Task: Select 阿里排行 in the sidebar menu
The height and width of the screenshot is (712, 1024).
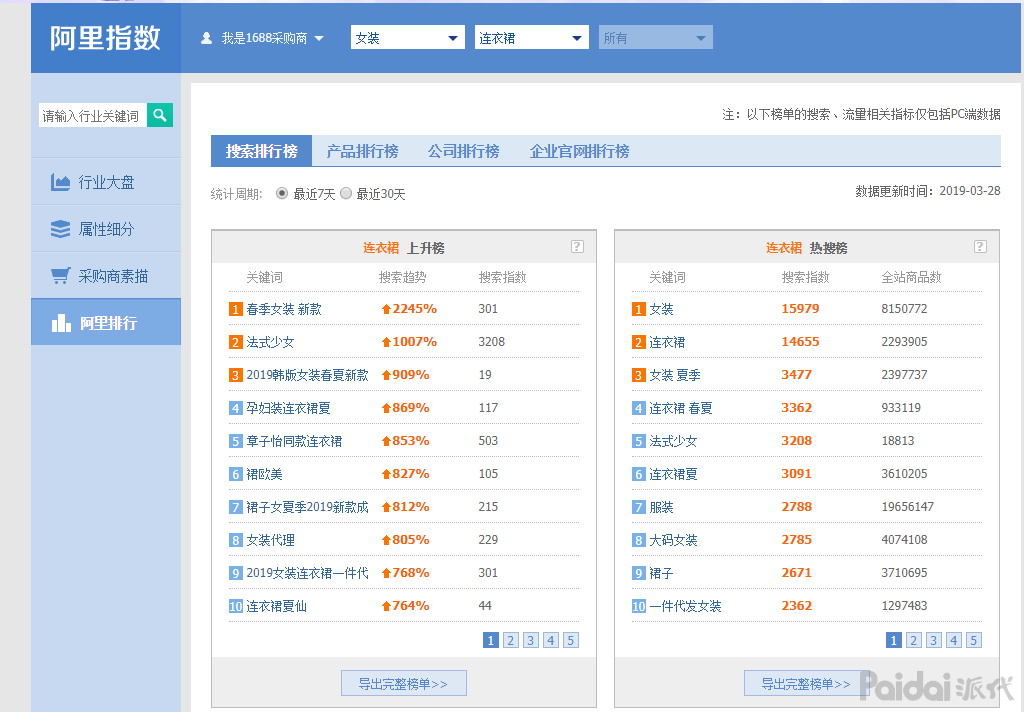Action: (106, 322)
